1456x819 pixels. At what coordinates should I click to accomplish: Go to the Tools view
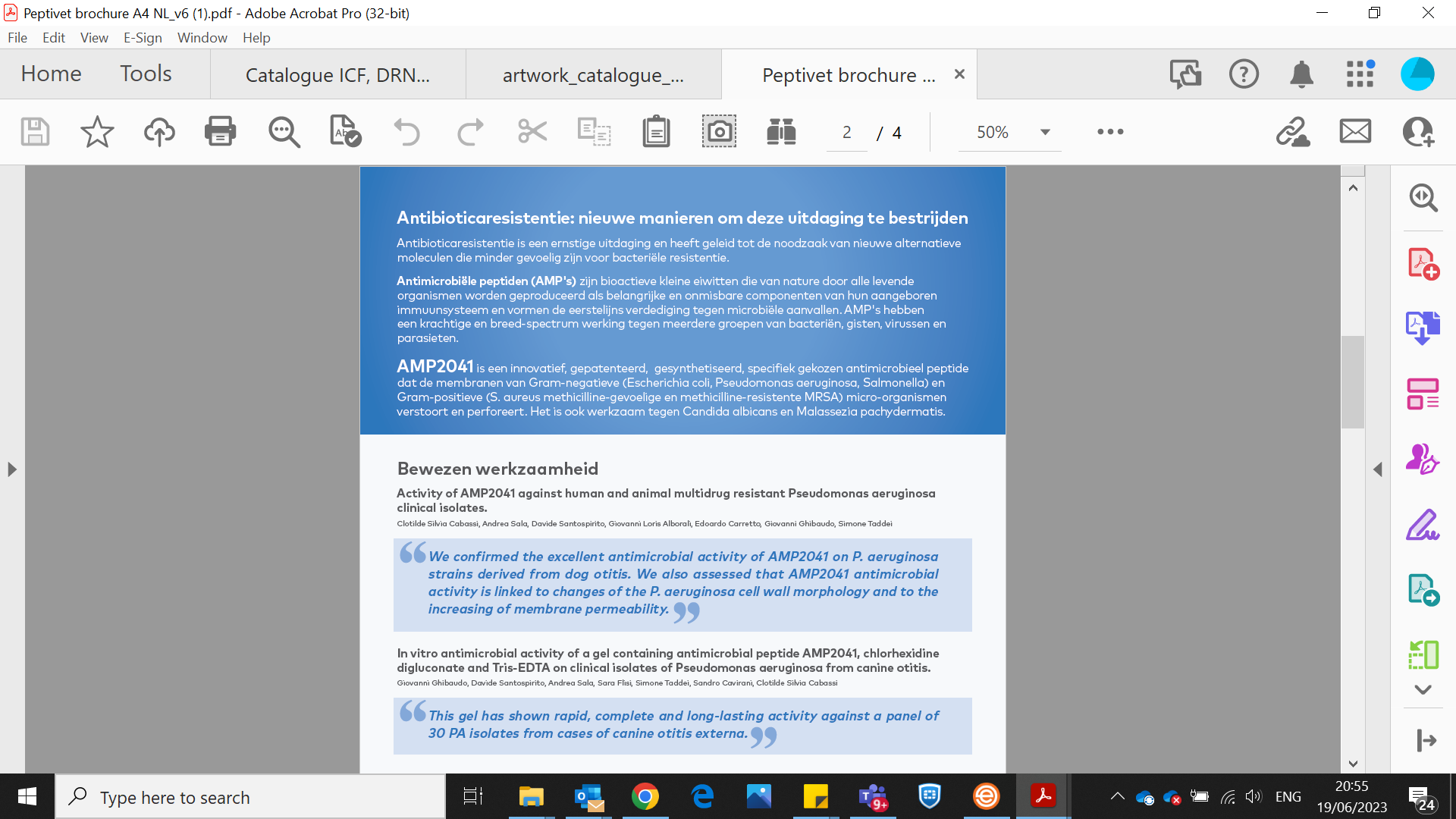pyautogui.click(x=146, y=74)
